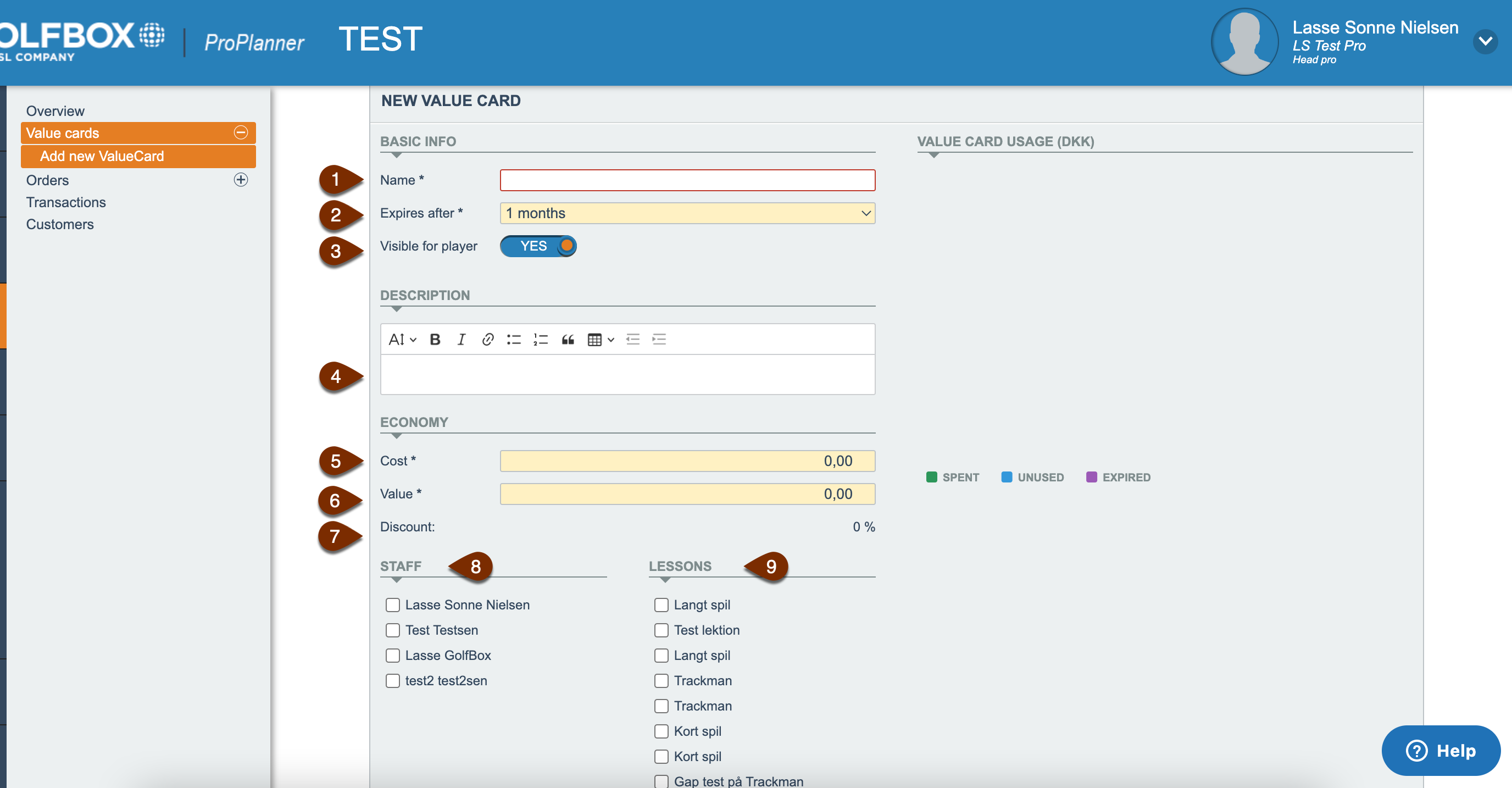Viewport: 1512px width, 788px height.
Task: Open the user account menu chevron
Action: point(1486,41)
